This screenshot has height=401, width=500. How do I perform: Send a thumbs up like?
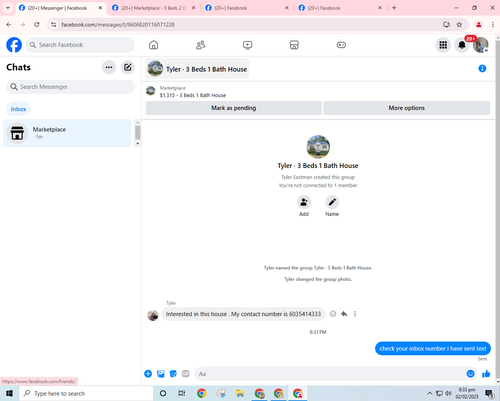pos(486,374)
